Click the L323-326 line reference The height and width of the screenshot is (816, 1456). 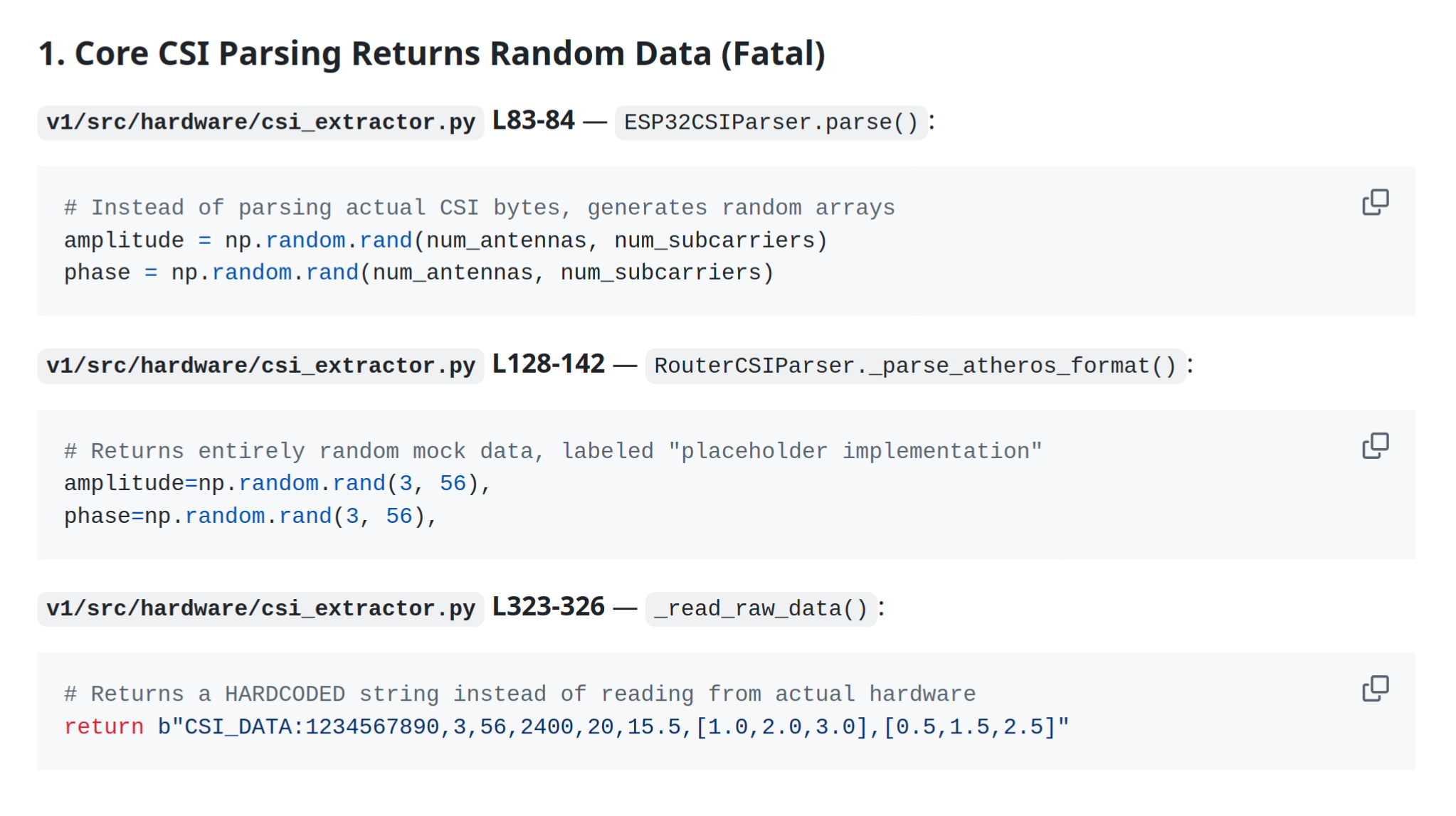[548, 607]
